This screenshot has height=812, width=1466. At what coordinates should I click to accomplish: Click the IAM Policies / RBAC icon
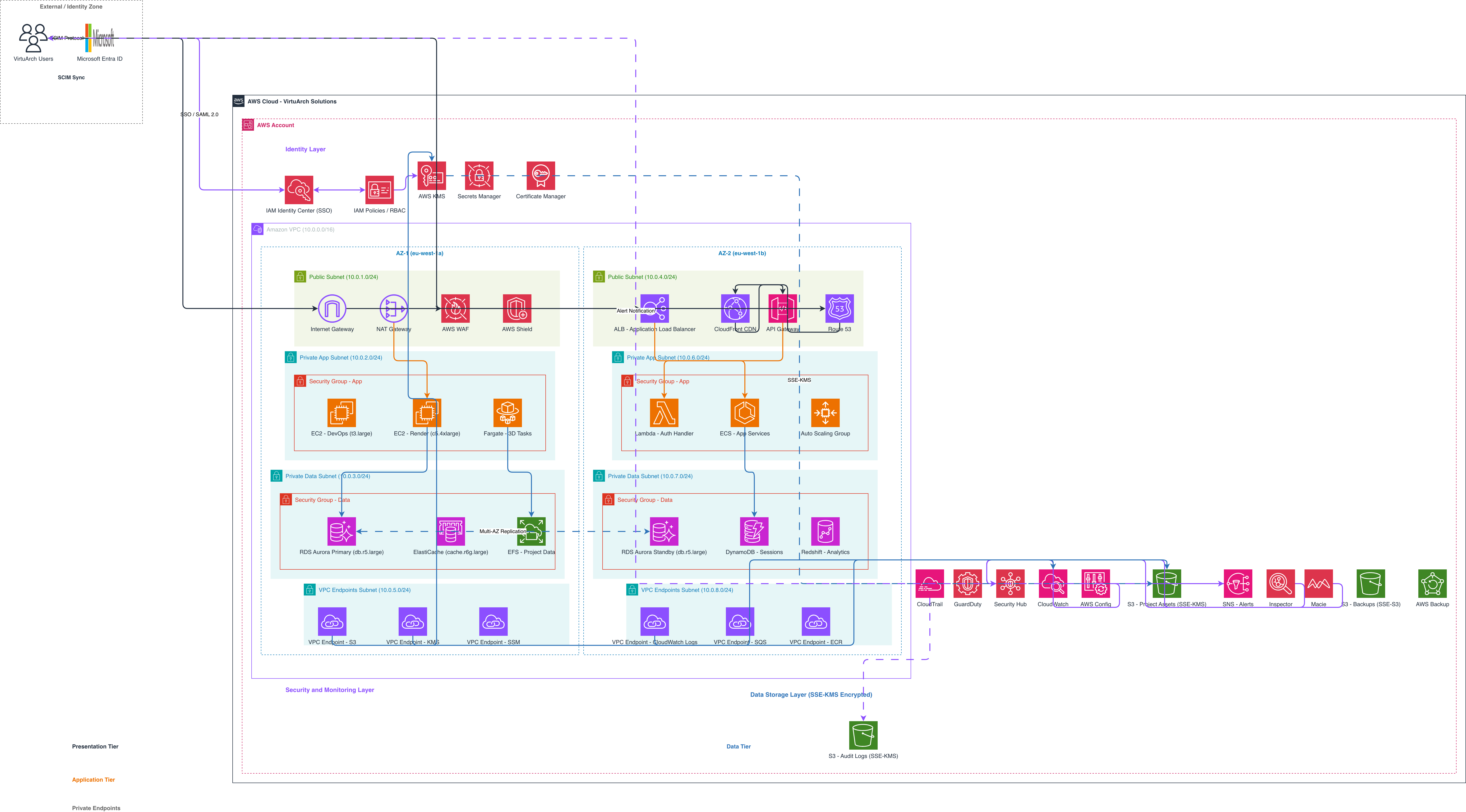tap(380, 190)
